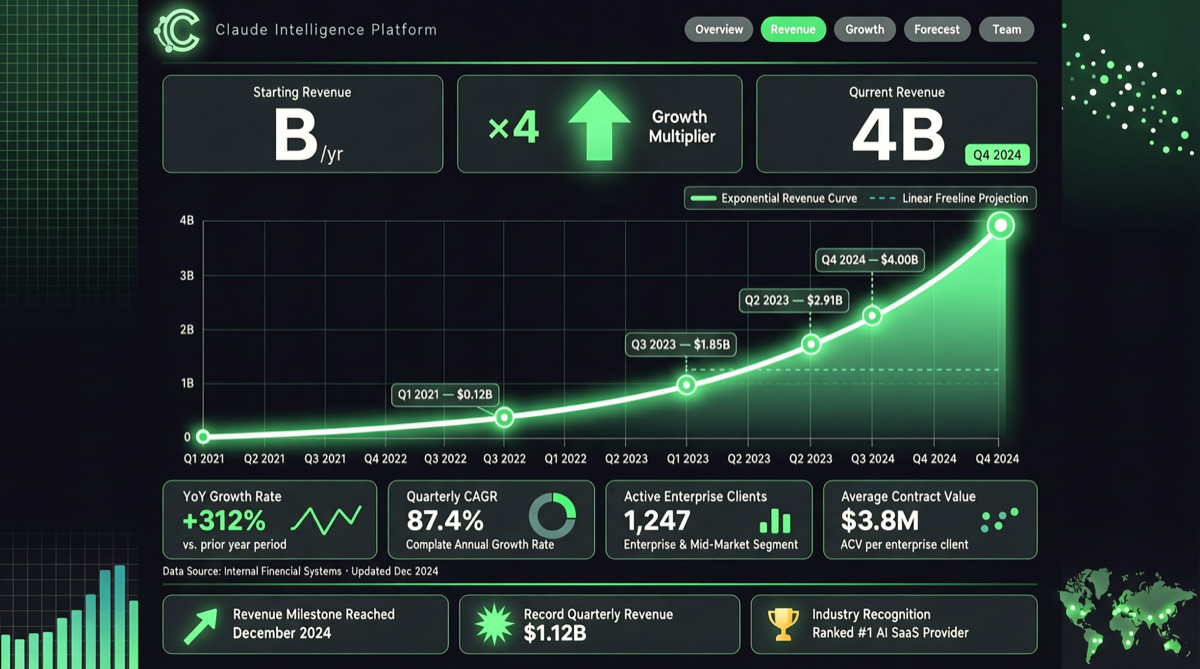Open the Ranked #1 AI SaaS Provider card

[x=894, y=624]
